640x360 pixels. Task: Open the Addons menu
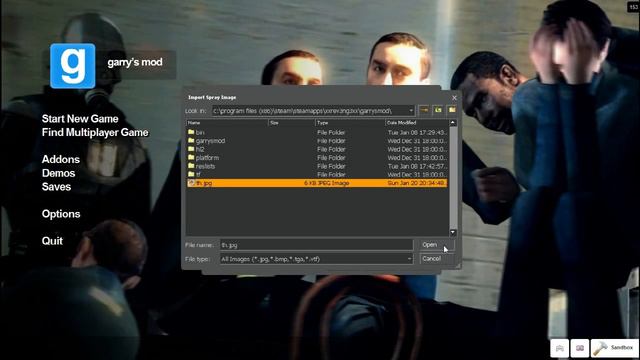pyautogui.click(x=61, y=159)
